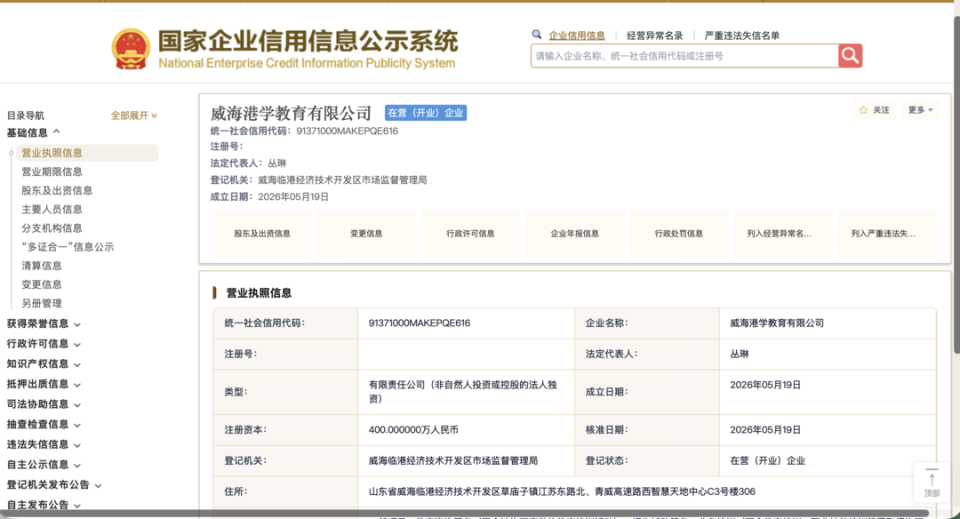Click the small magnifier icon beside 企业信用信息

(x=536, y=35)
